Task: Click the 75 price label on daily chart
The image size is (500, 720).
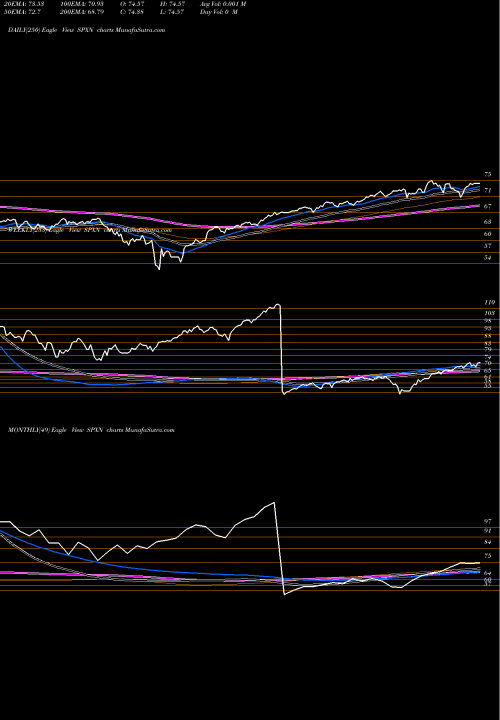Action: point(488,174)
